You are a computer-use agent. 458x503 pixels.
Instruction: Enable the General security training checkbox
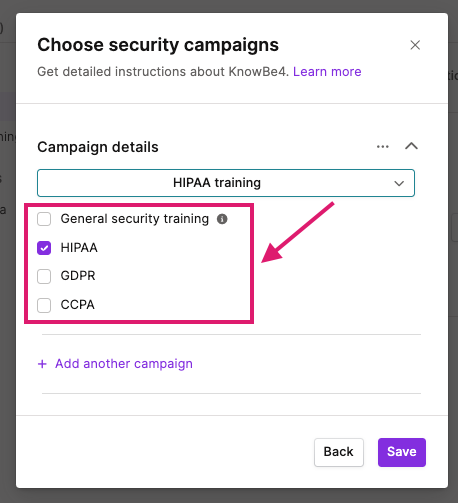coord(44,219)
